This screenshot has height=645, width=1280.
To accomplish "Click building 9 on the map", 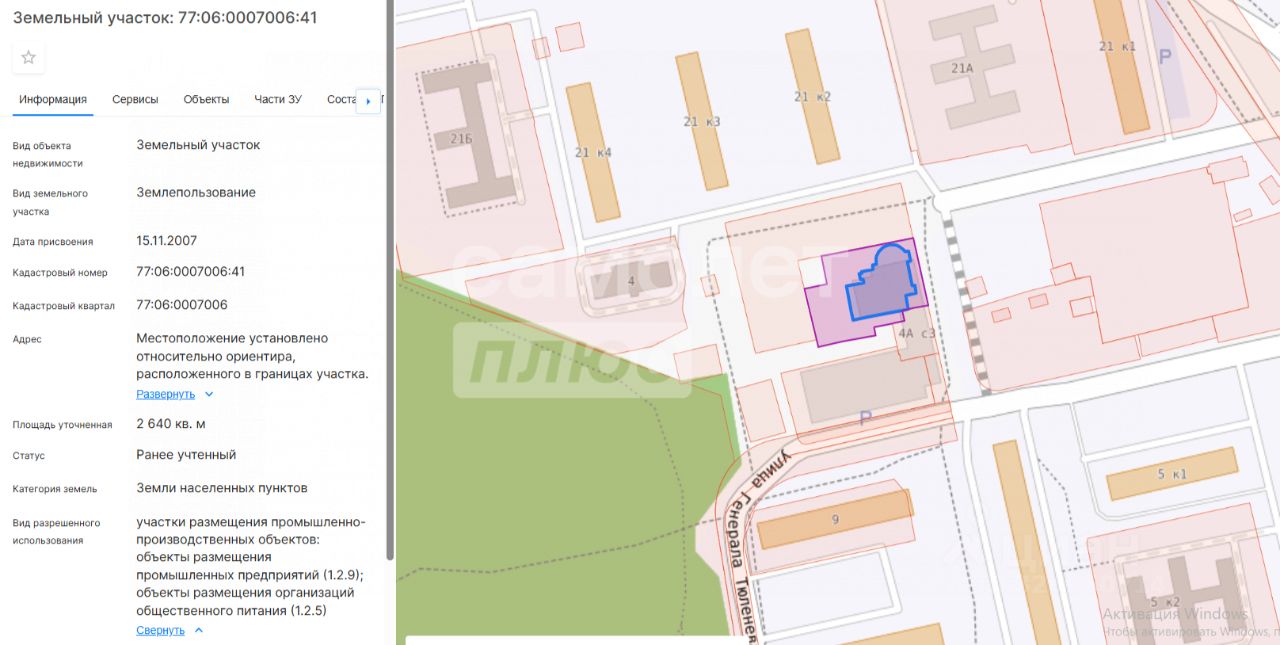I will (834, 519).
